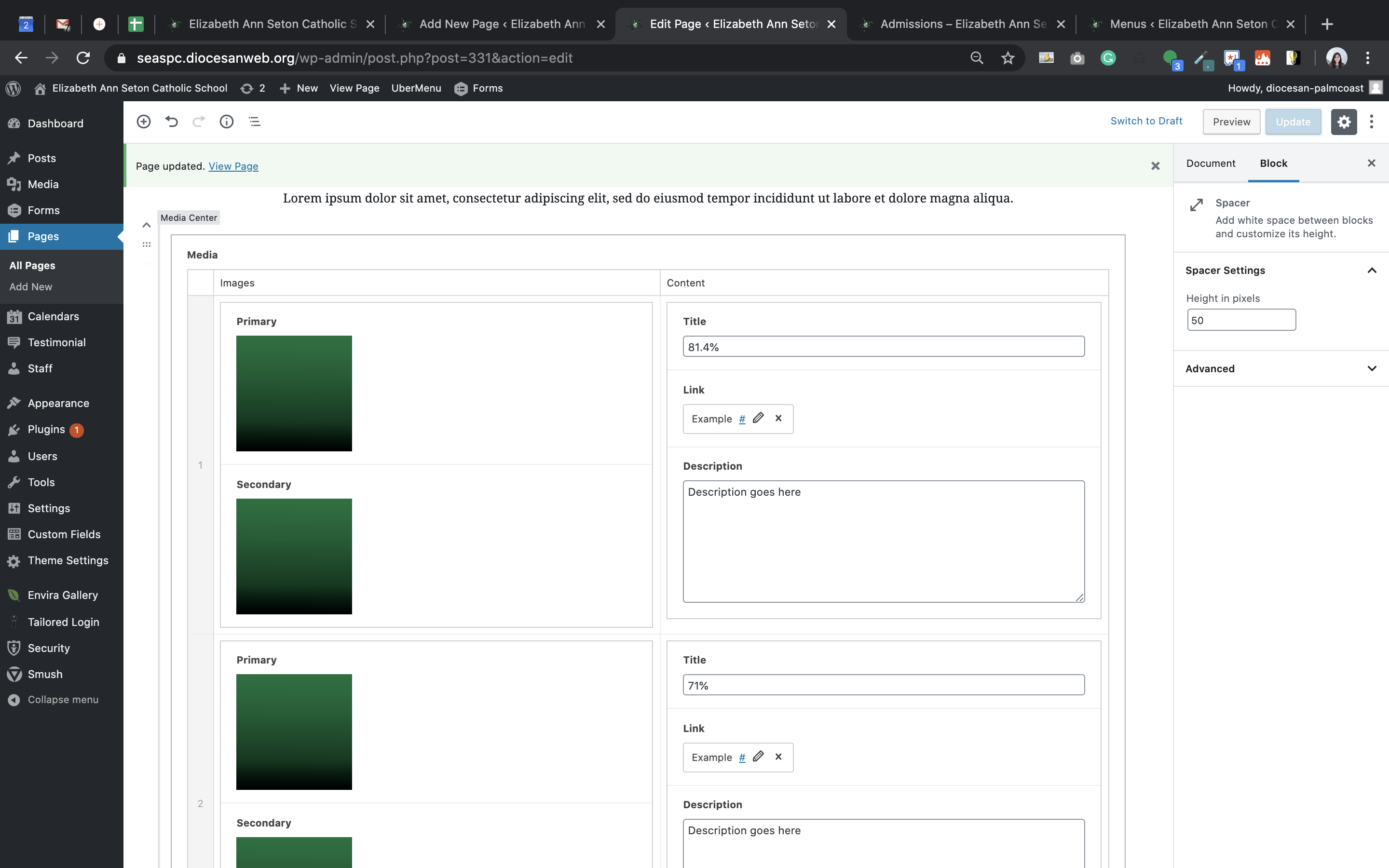
Task: Switch to the Document tab
Action: click(x=1211, y=163)
